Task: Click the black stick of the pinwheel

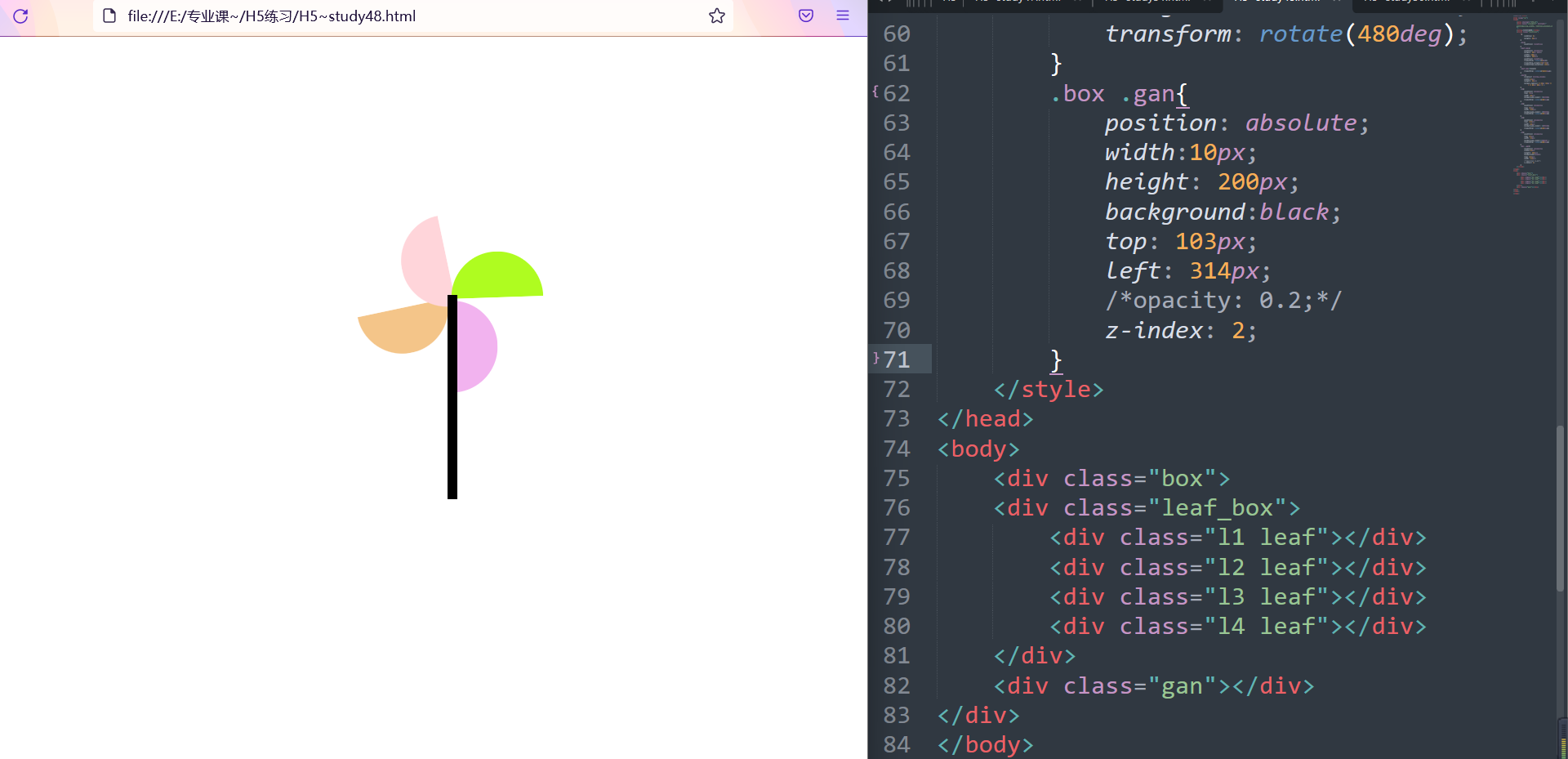Action: (x=452, y=397)
